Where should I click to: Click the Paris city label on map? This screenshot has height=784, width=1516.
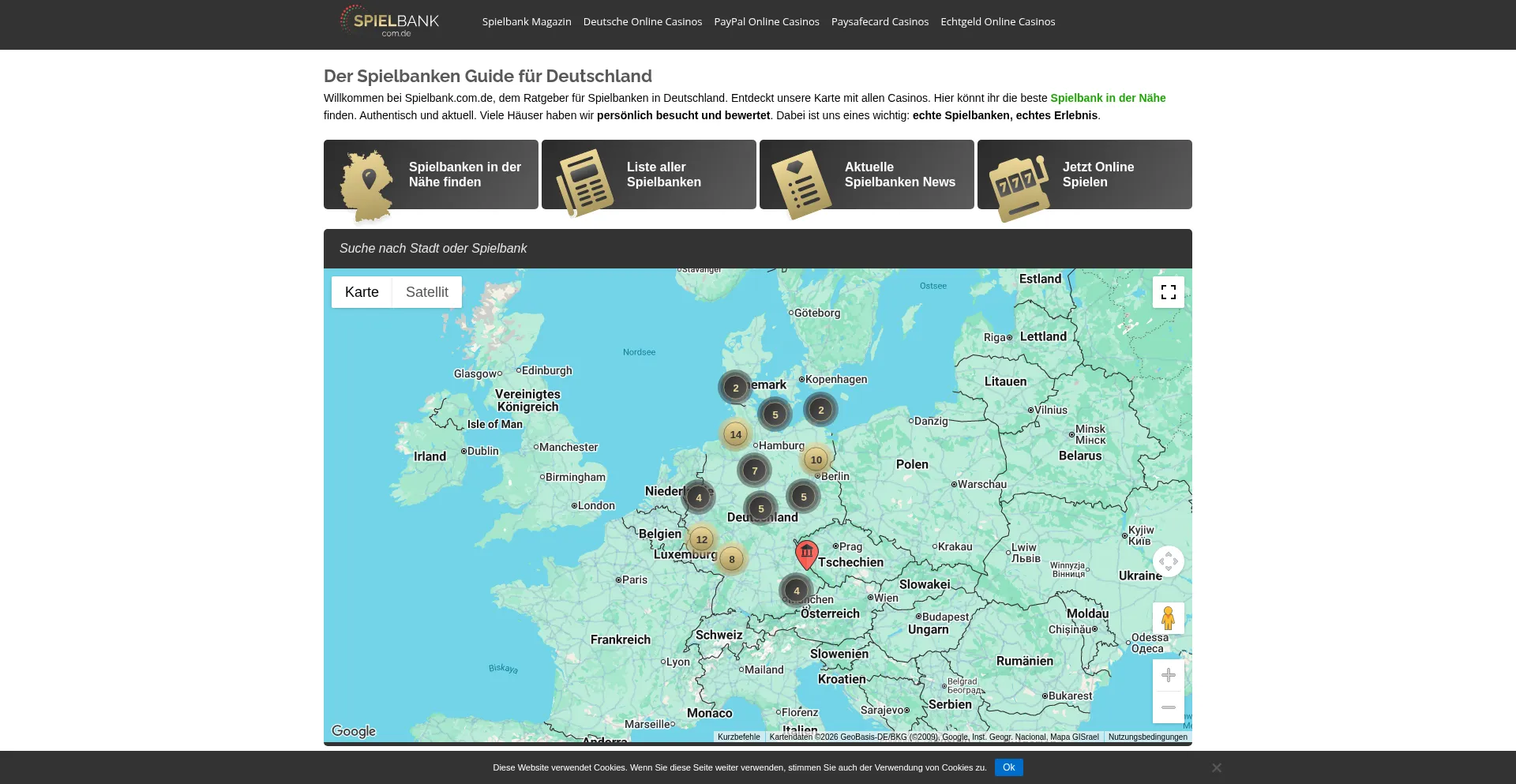click(x=635, y=580)
